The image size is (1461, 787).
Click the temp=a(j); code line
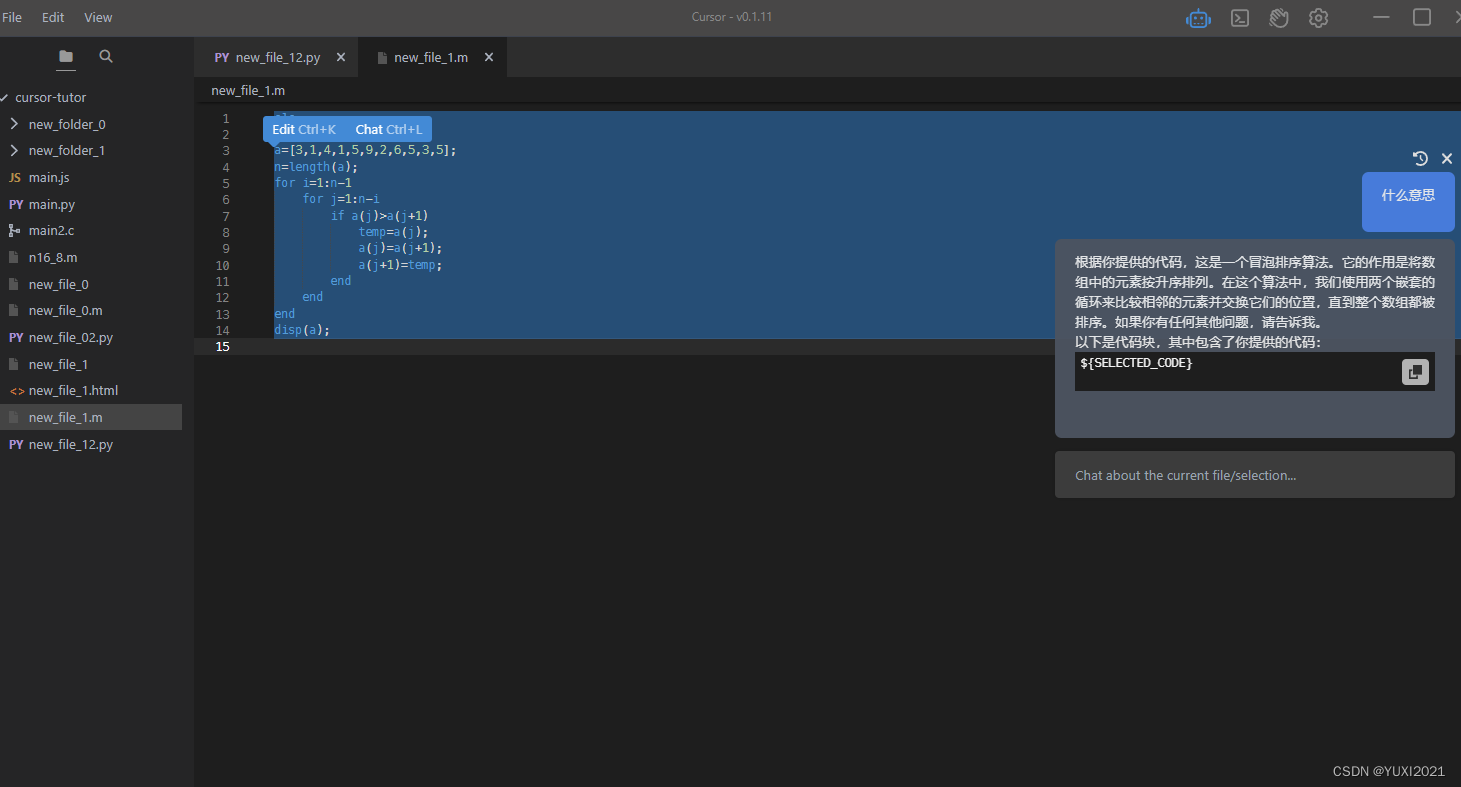point(393,232)
